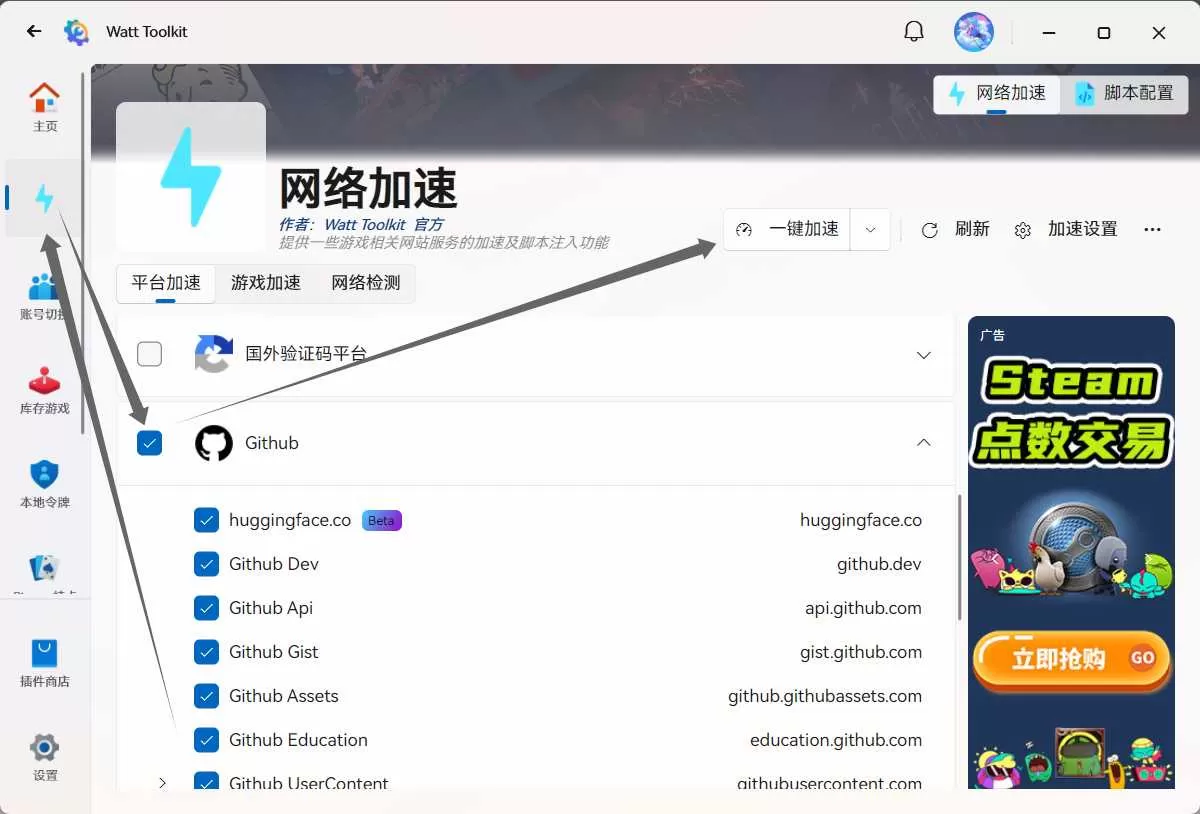
Task: Click the Watt Toolkit logo icon
Action: click(x=77, y=32)
